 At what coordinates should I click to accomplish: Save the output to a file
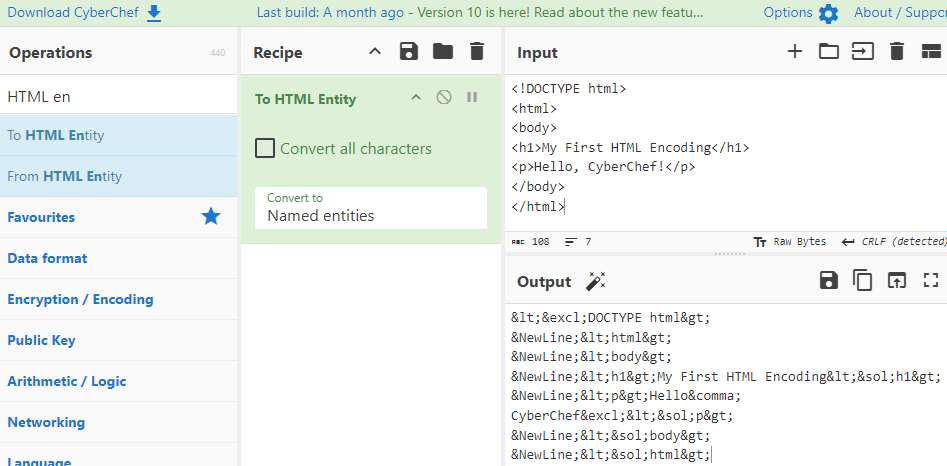tap(828, 281)
